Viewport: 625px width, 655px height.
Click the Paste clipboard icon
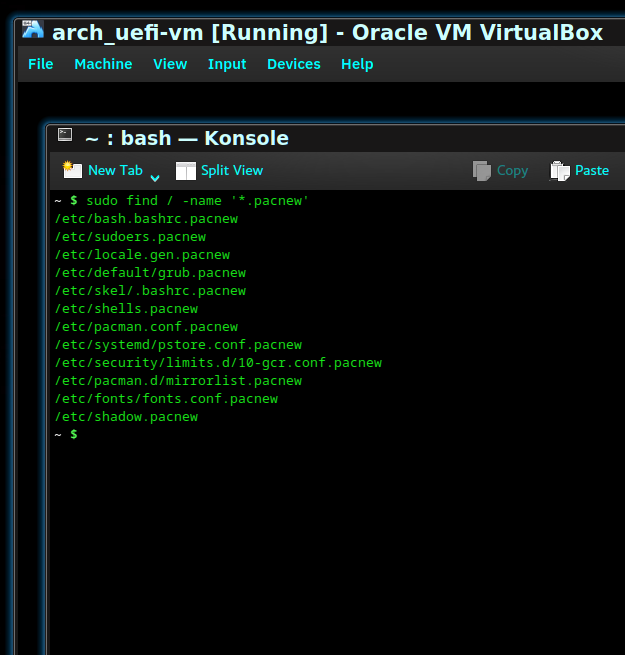[x=560, y=171]
